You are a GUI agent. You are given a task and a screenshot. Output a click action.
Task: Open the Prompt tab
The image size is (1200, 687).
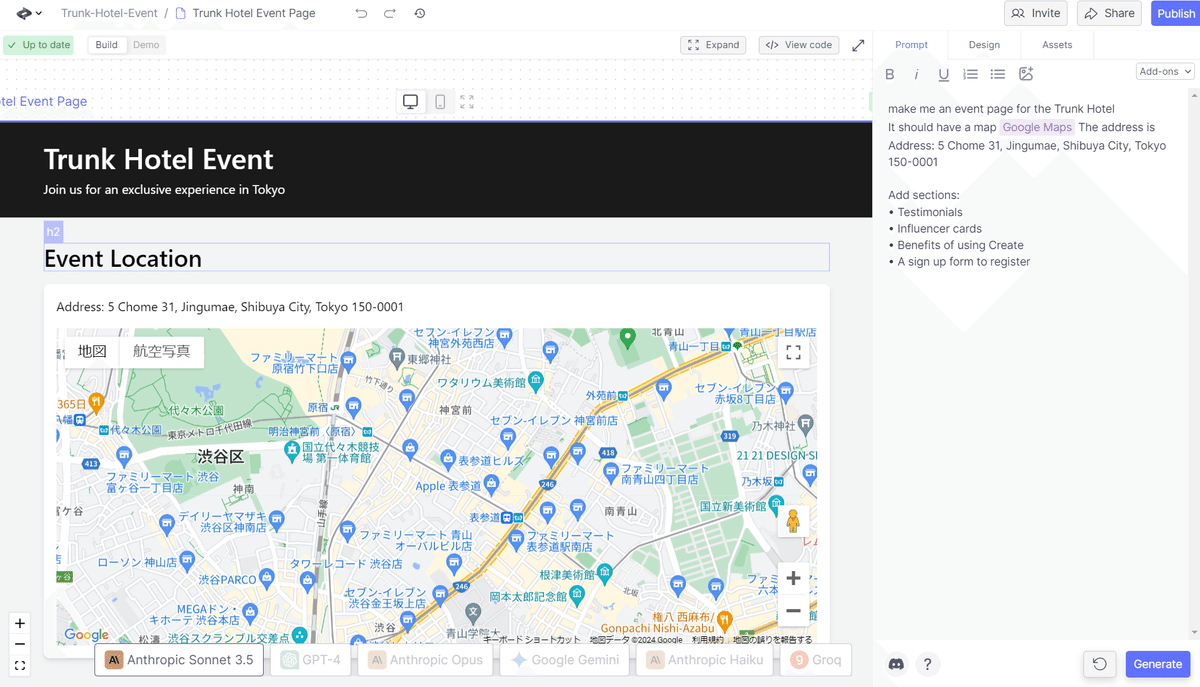coord(911,45)
